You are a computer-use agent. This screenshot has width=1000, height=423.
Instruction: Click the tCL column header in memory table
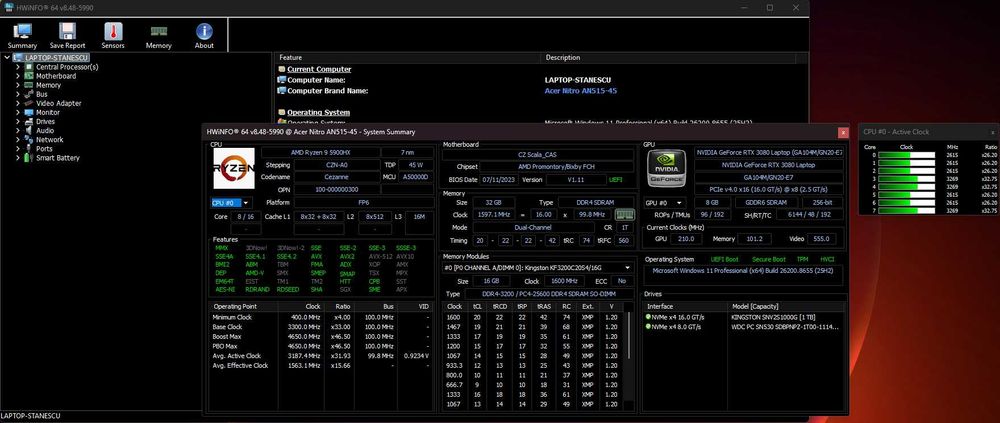pos(477,306)
